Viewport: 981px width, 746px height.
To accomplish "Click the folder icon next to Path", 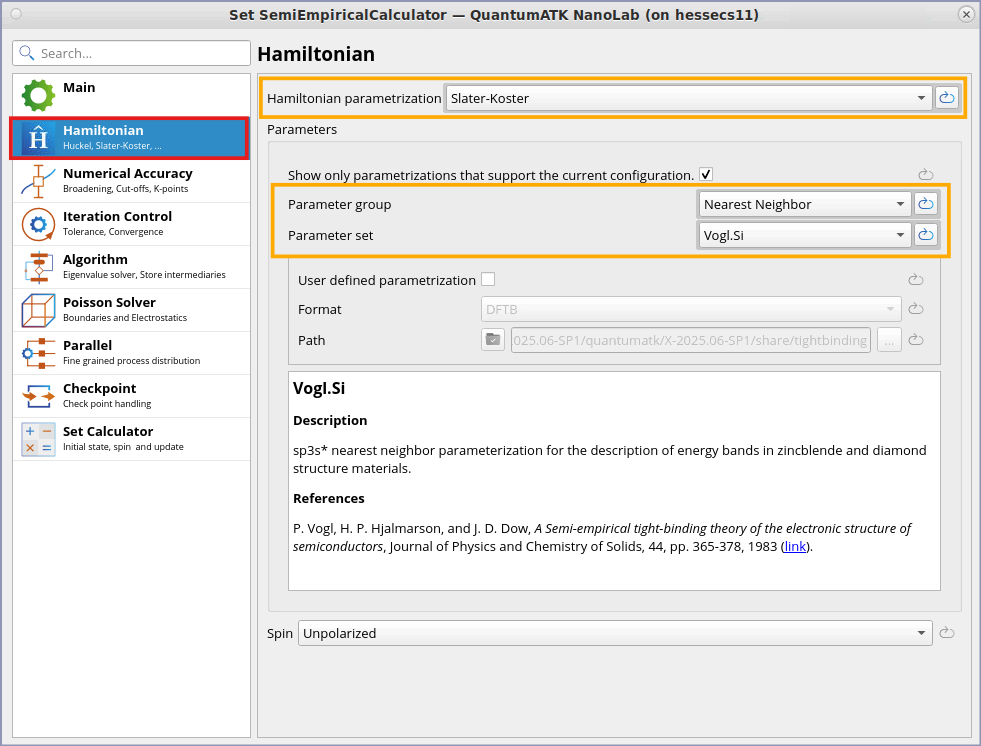I will coord(494,340).
